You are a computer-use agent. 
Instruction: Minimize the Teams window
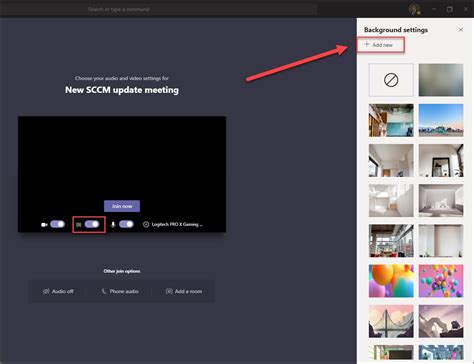click(x=434, y=9)
